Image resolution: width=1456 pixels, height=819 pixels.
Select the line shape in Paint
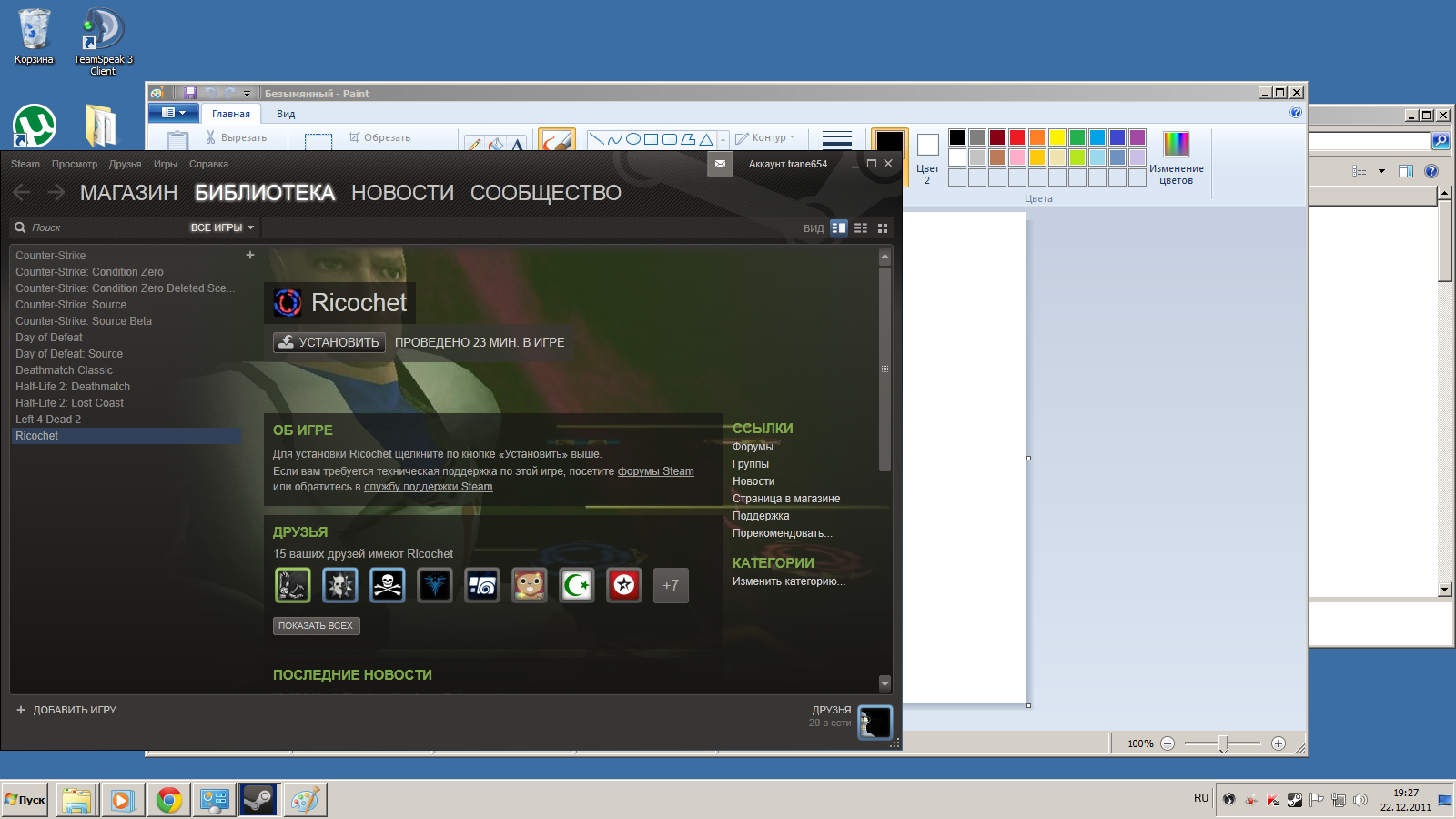596,139
